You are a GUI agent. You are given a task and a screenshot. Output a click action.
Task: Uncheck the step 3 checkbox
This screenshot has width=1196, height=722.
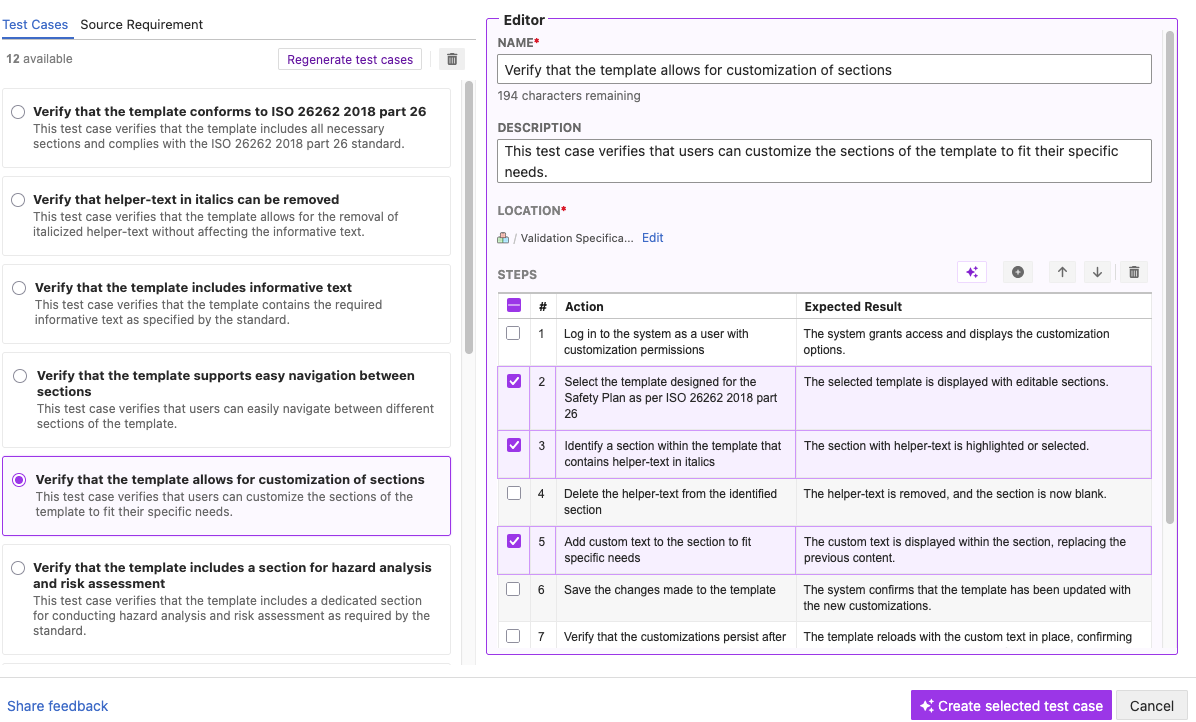[x=514, y=445]
